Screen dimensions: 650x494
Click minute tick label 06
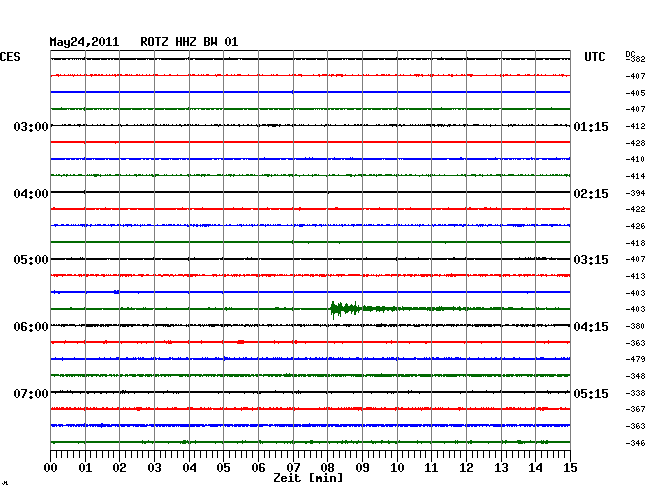click(258, 467)
